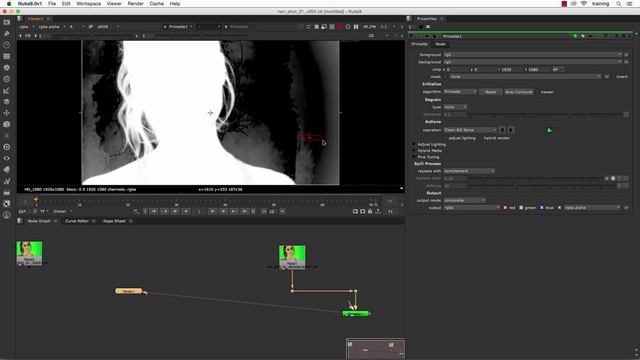Toggle the blue output channel checkbox
This screenshot has height=360, width=640.
[542, 208]
